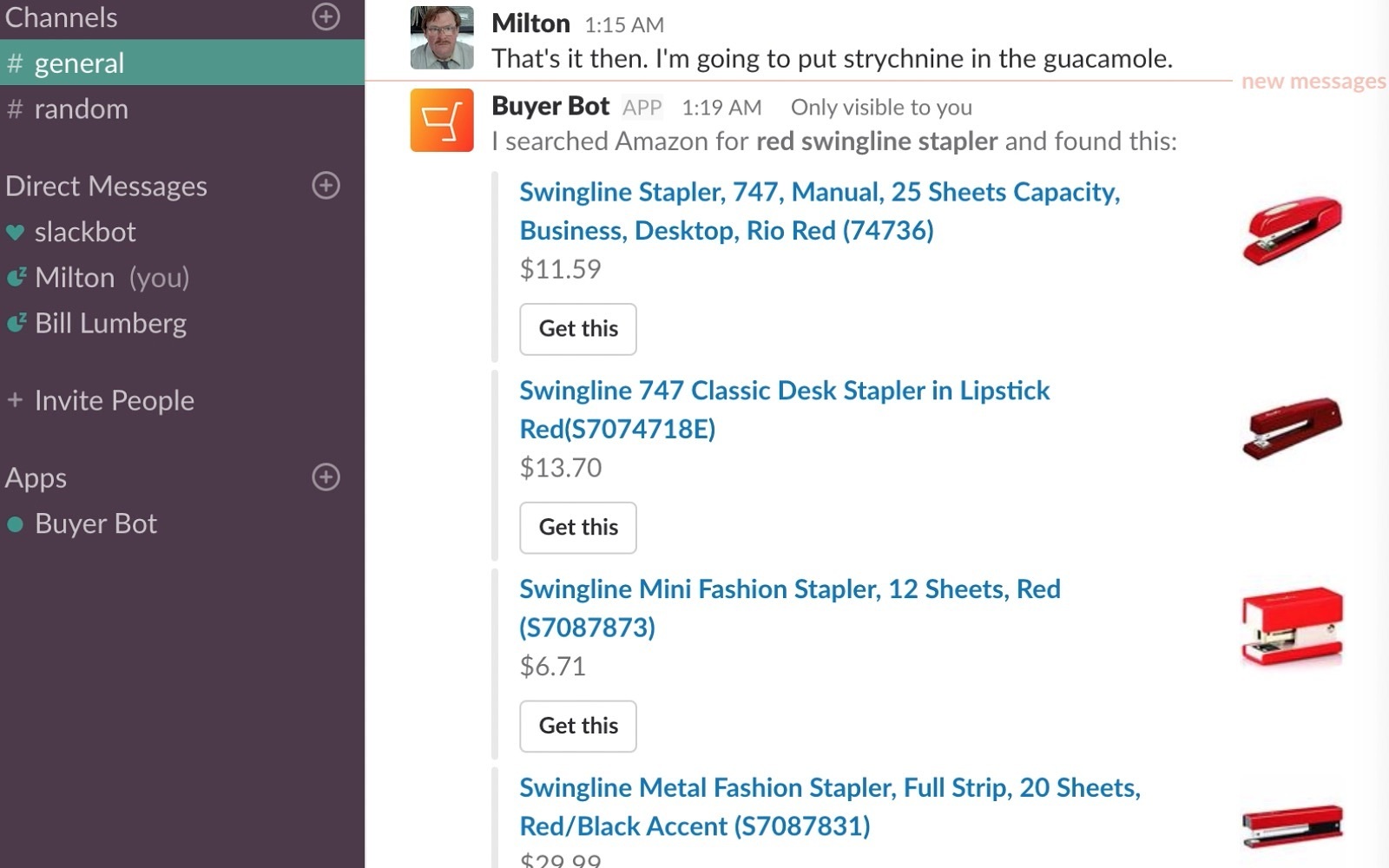Click Buyer Bot's orange cart avatar
The width and height of the screenshot is (1389, 868).
point(441,121)
